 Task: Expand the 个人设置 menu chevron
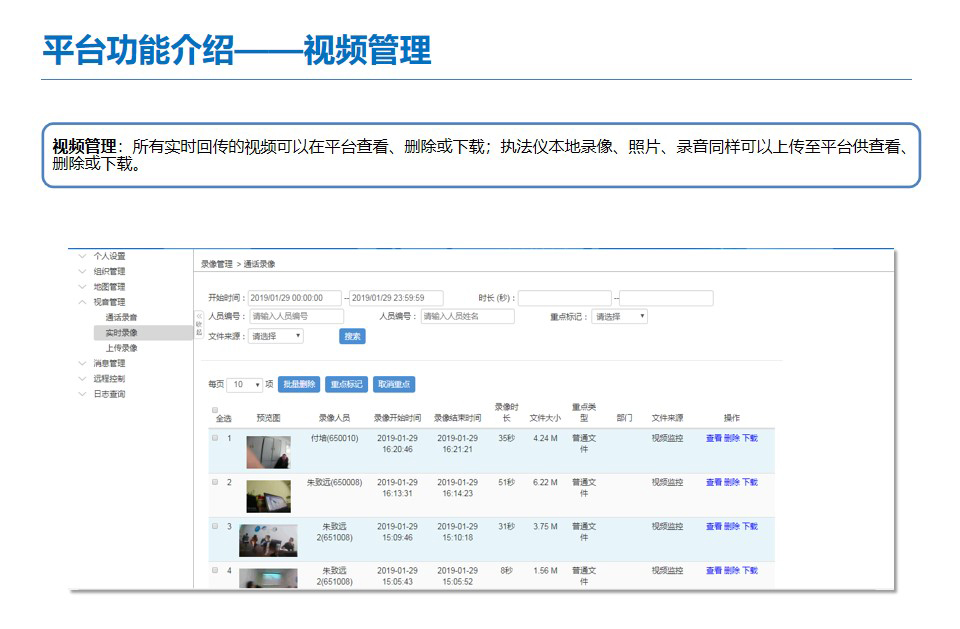(x=82, y=256)
